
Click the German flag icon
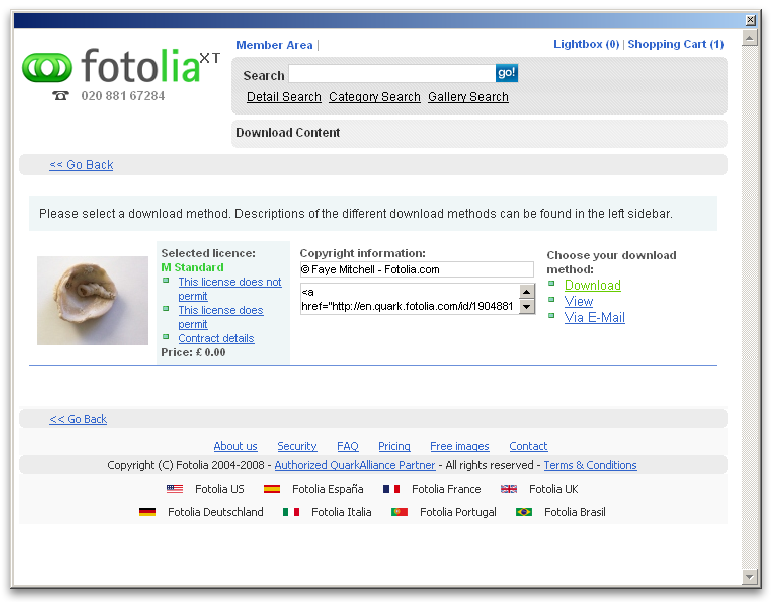(x=147, y=512)
